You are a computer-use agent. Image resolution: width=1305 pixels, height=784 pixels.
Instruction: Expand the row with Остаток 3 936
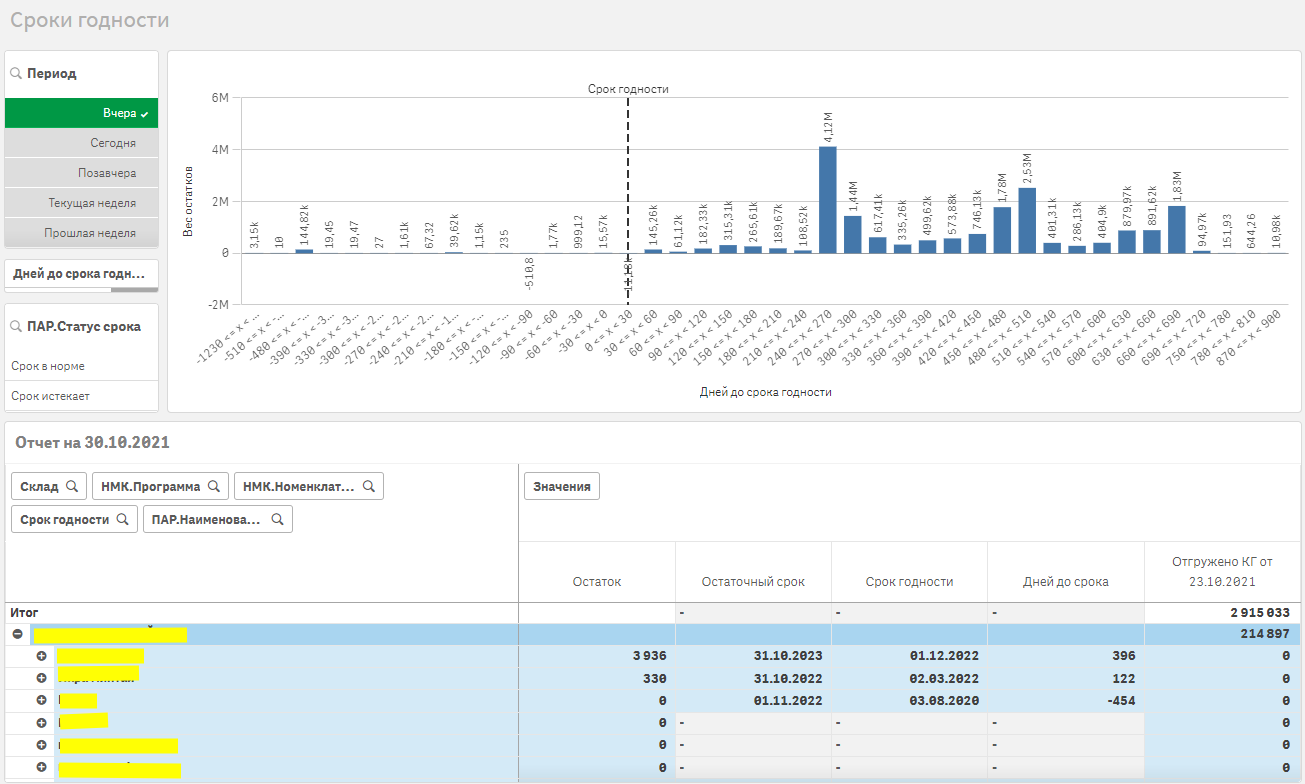41,656
